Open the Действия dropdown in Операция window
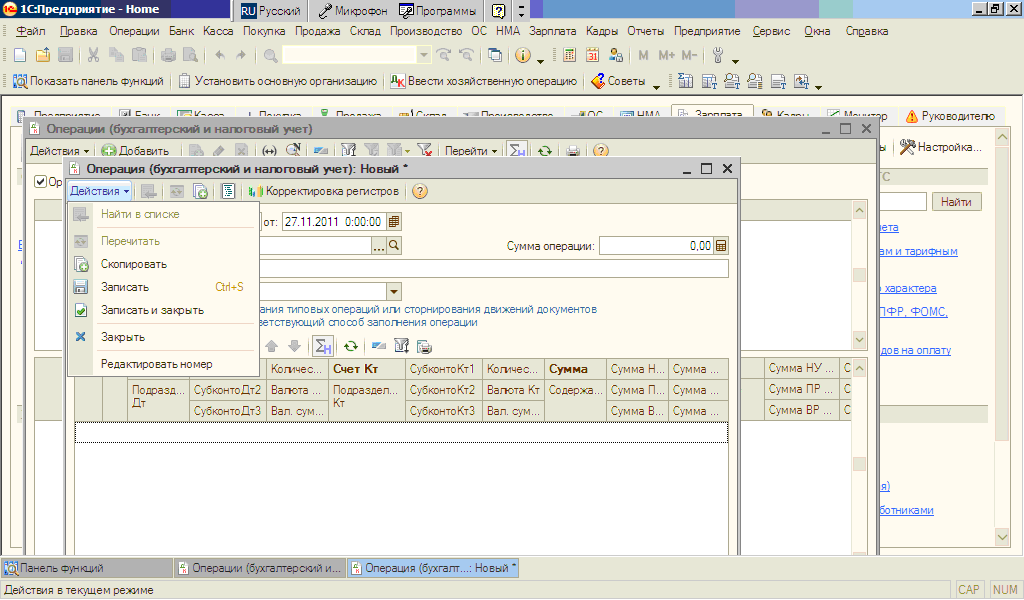The width and height of the screenshot is (1024, 600). (x=99, y=191)
